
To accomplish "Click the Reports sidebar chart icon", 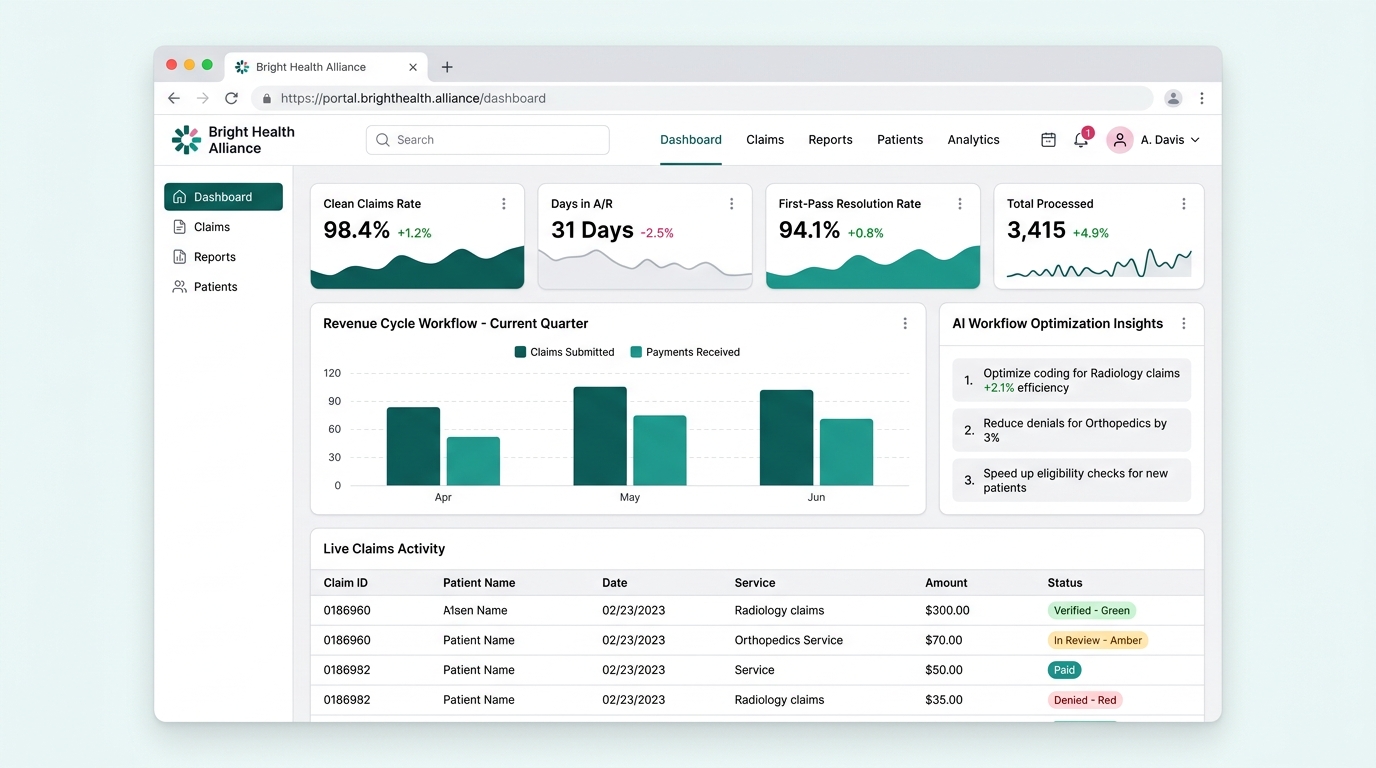I will 180,257.
